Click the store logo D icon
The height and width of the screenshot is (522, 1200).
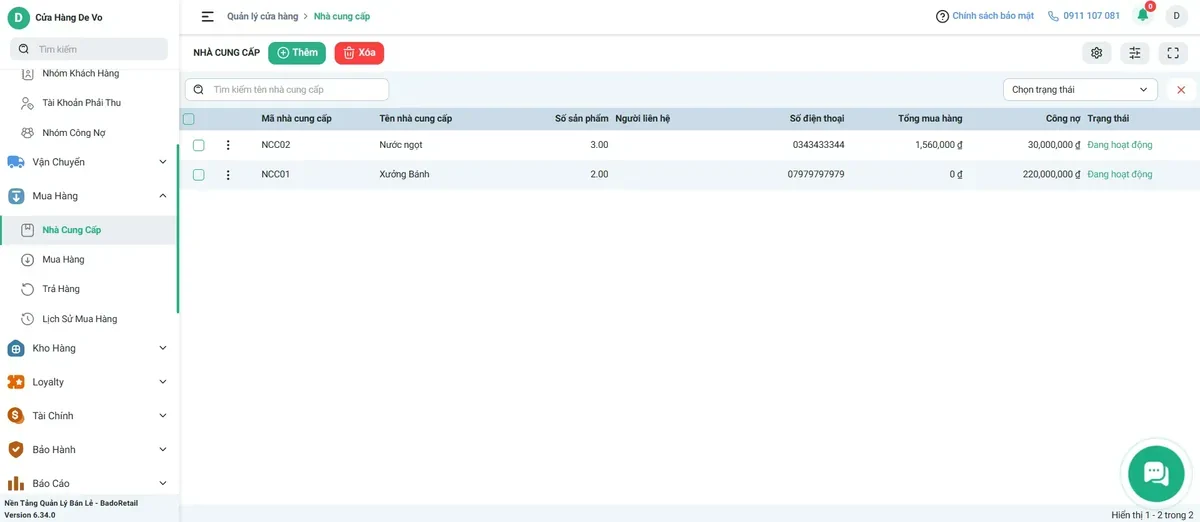click(x=18, y=18)
